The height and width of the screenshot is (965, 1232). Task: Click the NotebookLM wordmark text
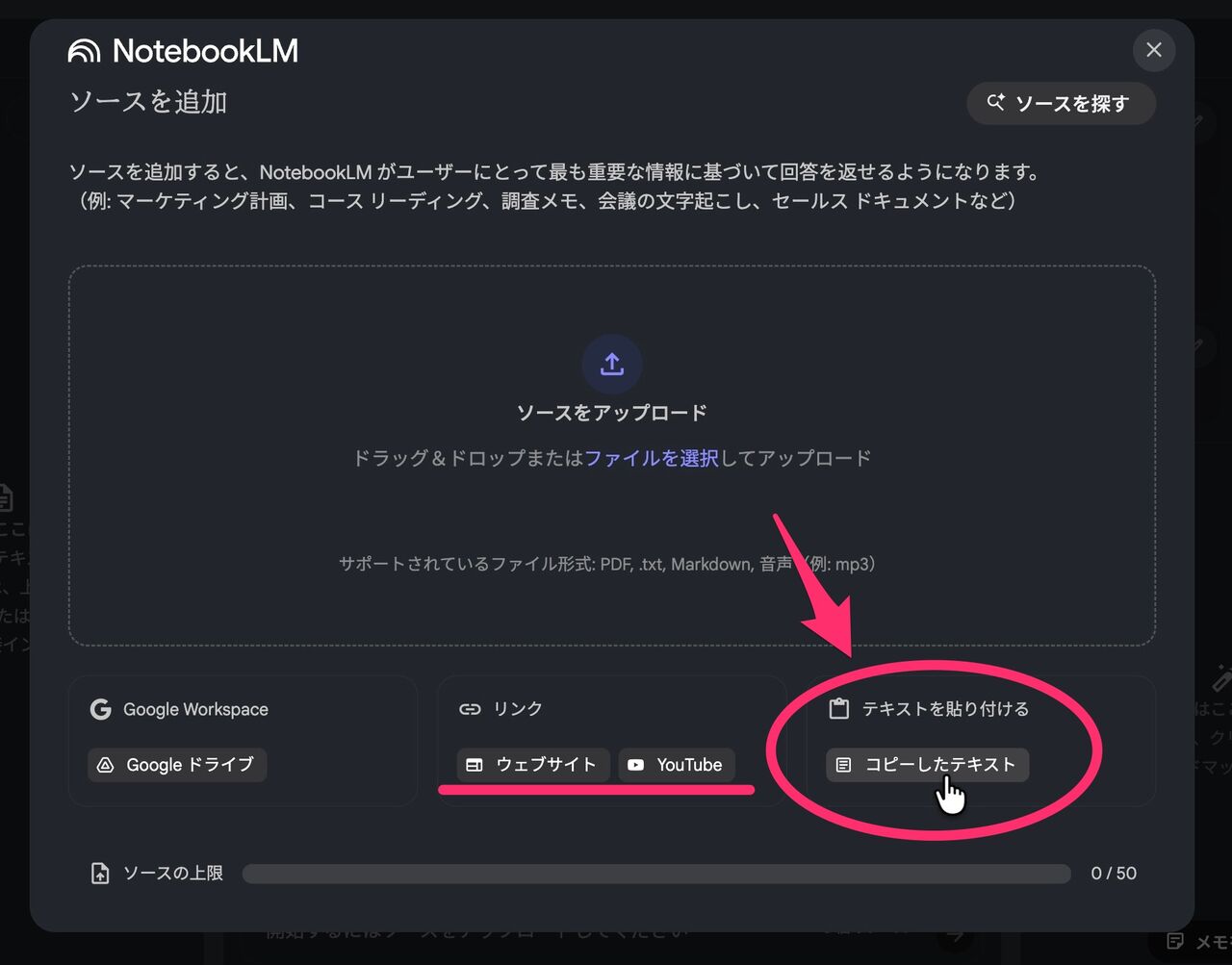pyautogui.click(x=205, y=51)
